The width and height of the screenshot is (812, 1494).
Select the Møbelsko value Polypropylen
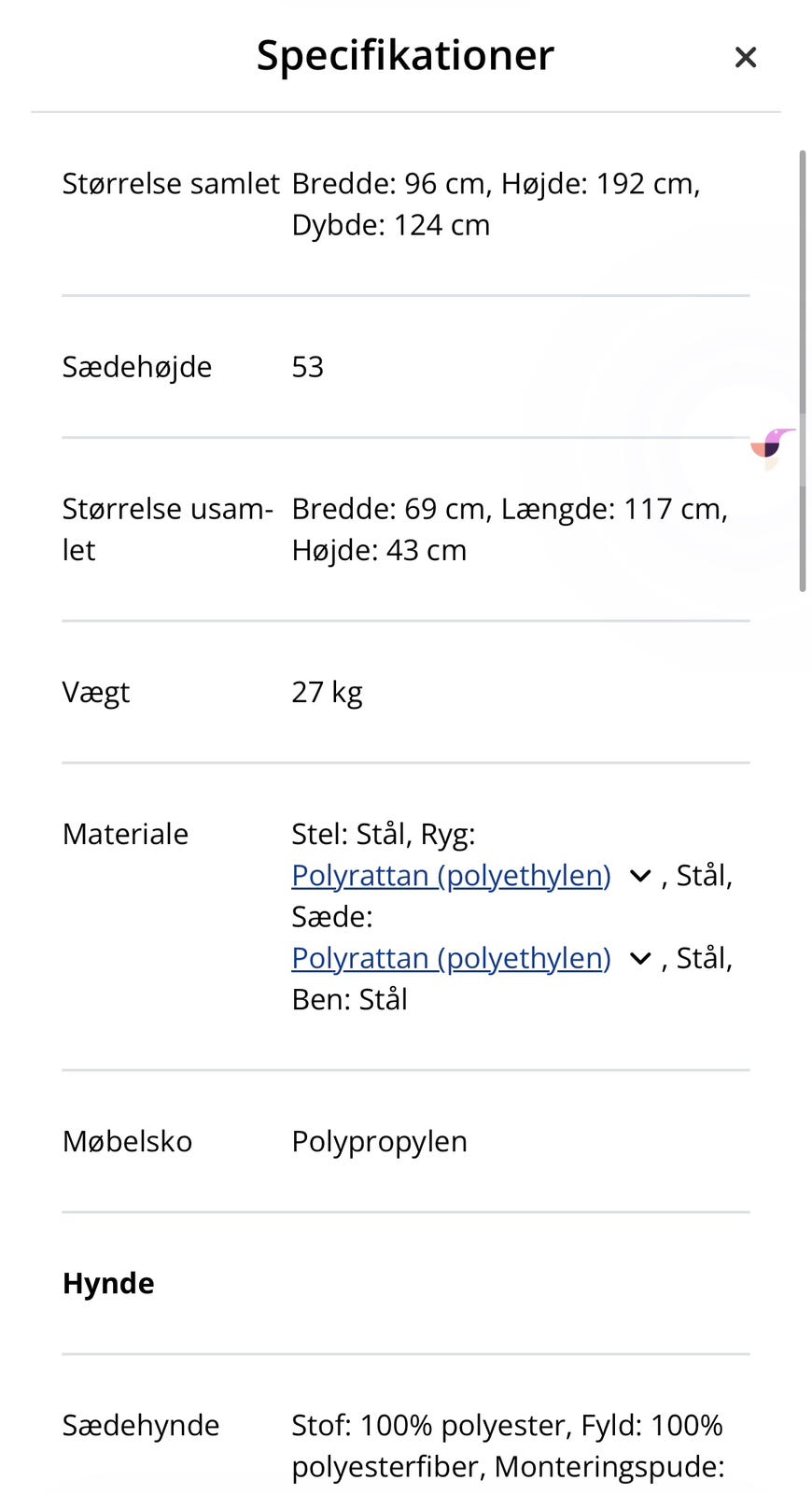(379, 1140)
